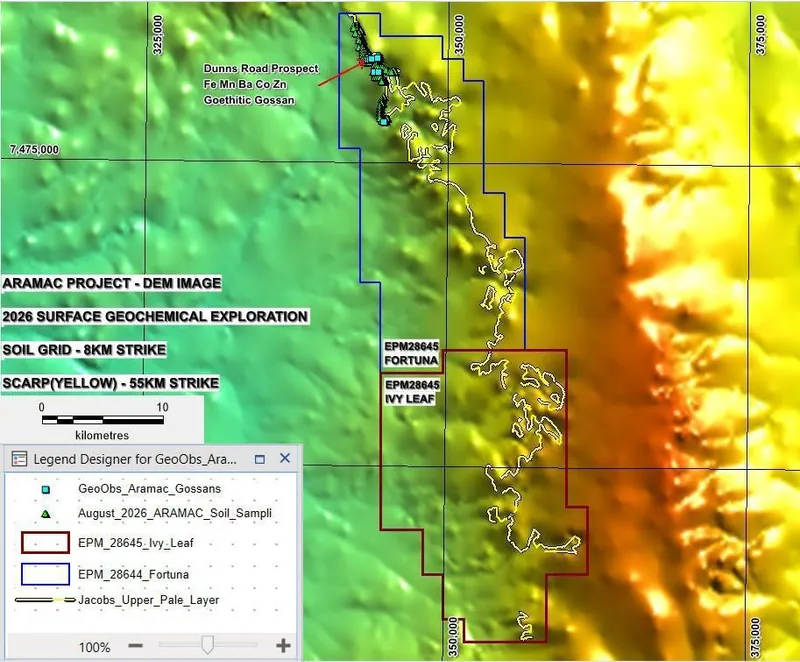800x662 pixels.
Task: Select the GeoObs_Aramac_Gossans legend label
Action: [x=149, y=489]
